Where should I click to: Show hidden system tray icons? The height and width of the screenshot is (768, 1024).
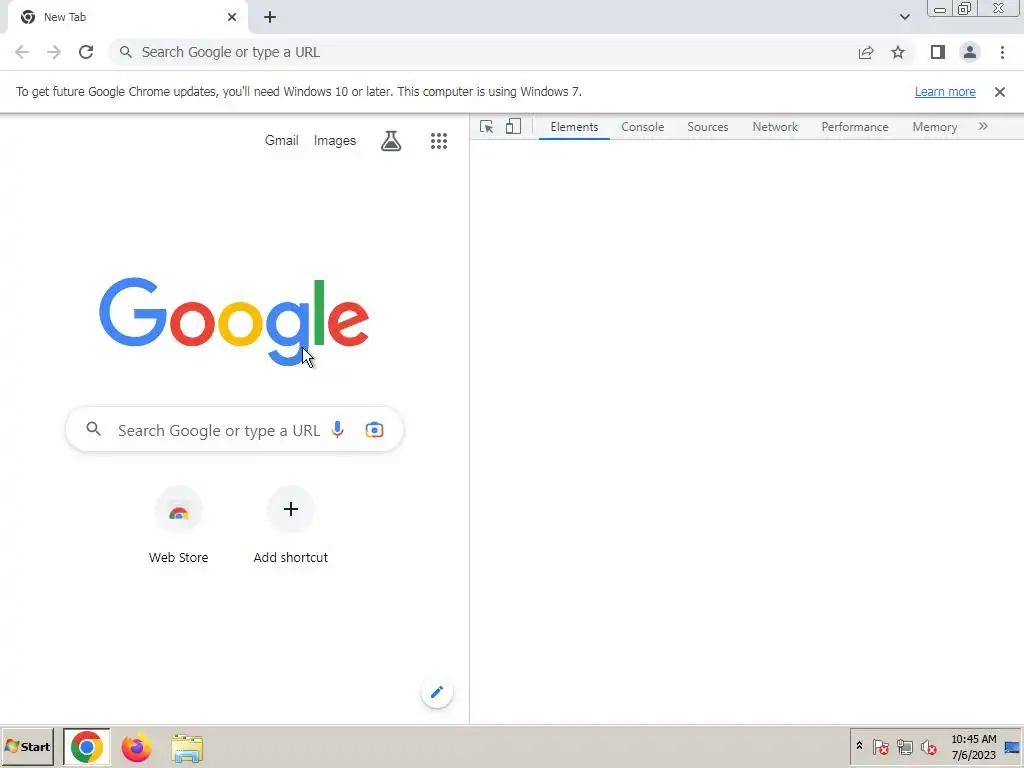point(859,746)
